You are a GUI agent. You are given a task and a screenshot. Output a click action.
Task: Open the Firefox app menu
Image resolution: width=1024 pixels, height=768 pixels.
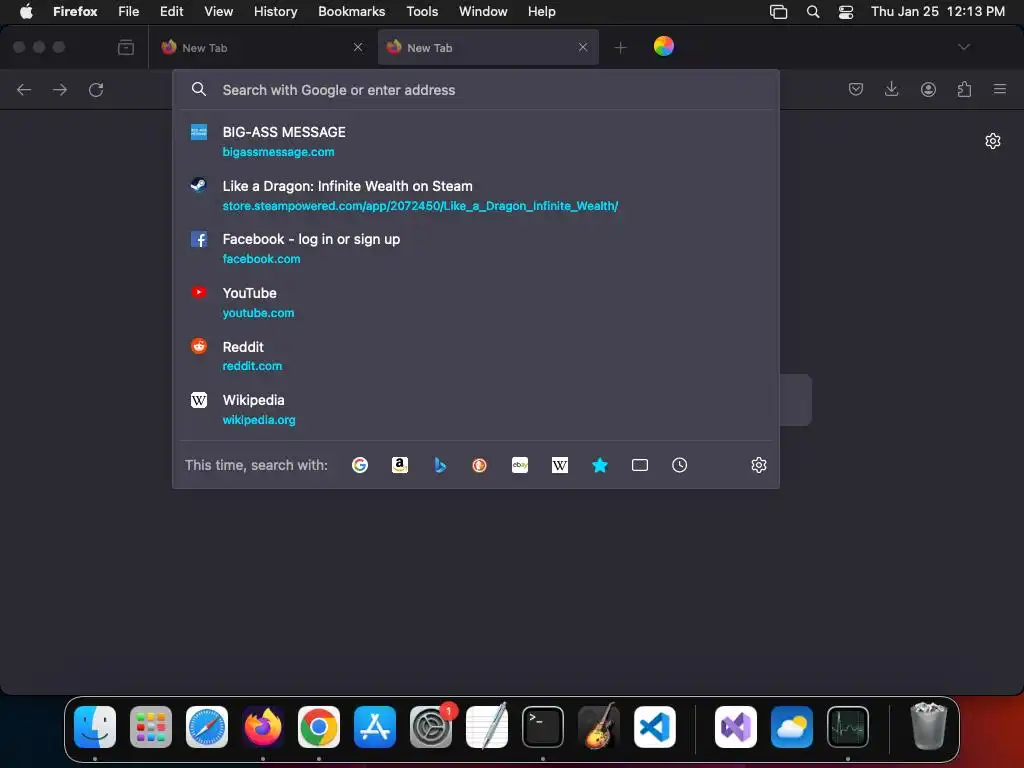[75, 11]
